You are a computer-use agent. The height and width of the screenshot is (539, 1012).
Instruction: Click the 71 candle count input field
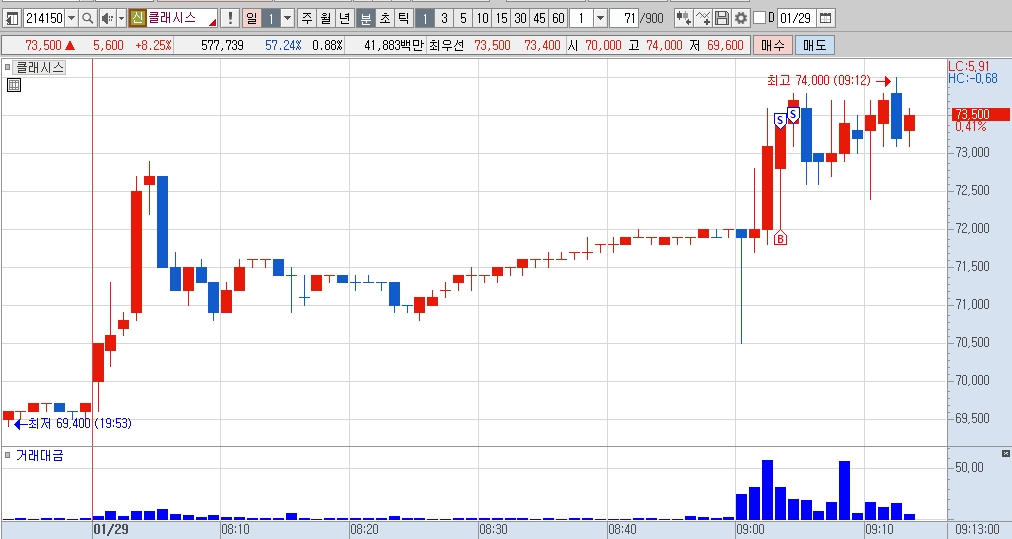click(623, 18)
